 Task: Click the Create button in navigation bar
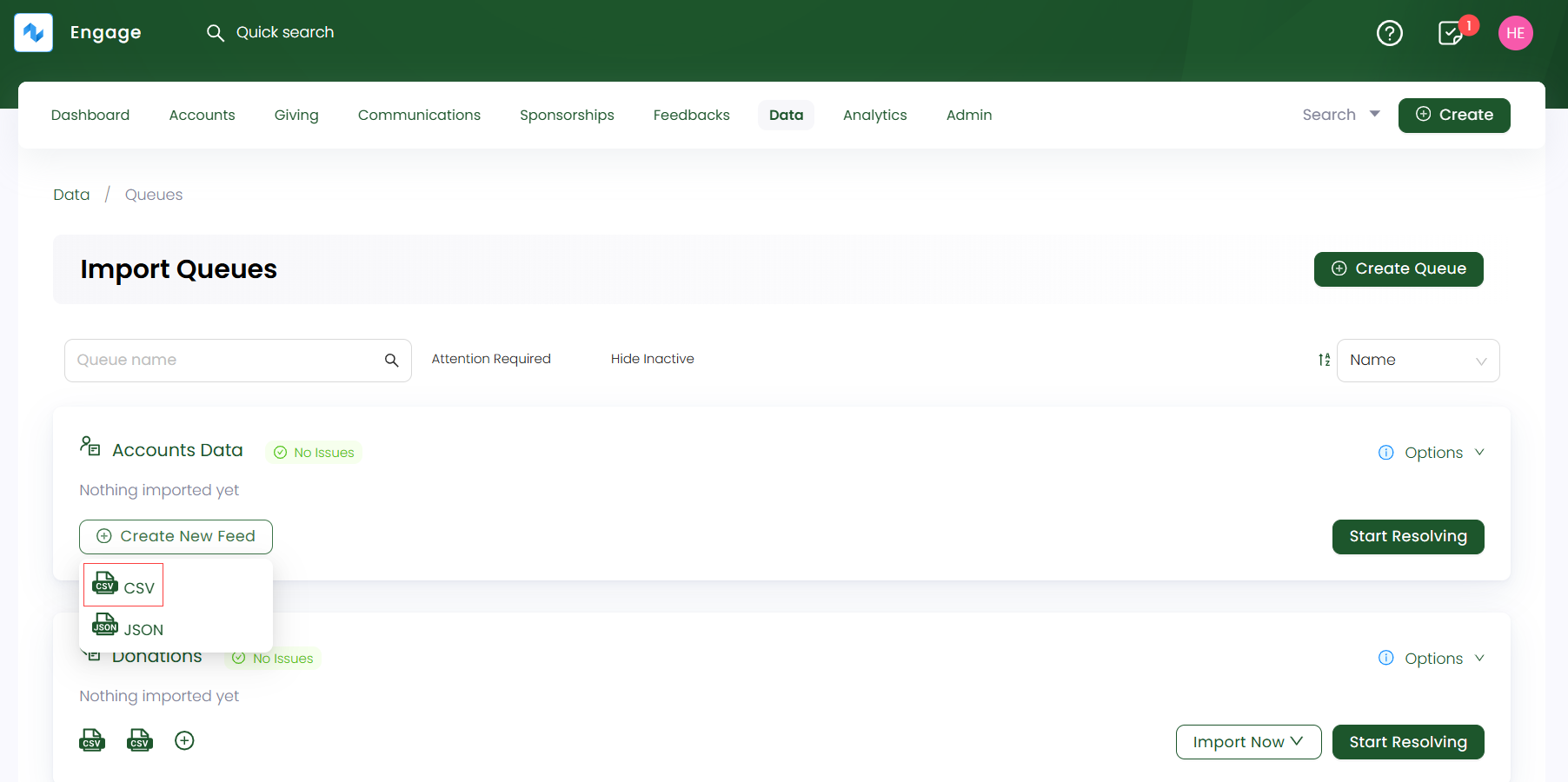pyautogui.click(x=1454, y=116)
